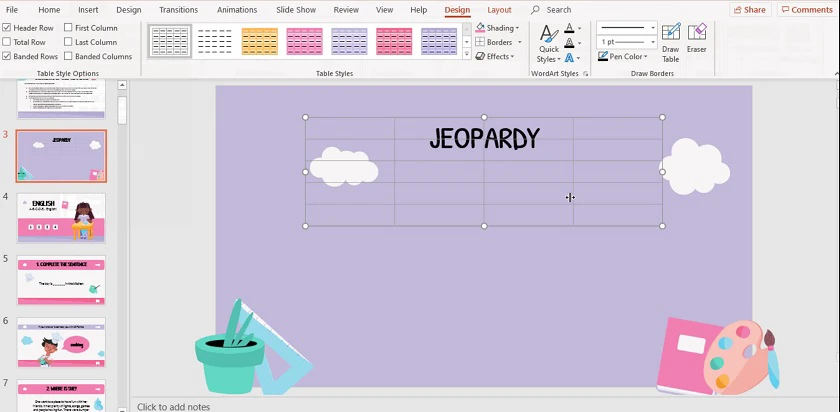Image resolution: width=840 pixels, height=412 pixels.
Task: Switch to the Home tab
Action: pos(49,10)
